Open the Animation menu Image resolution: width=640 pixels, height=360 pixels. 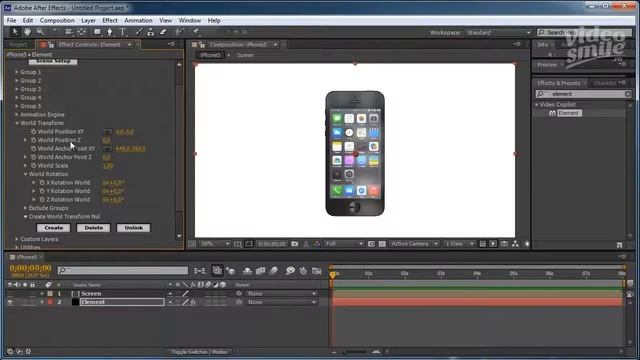138,20
